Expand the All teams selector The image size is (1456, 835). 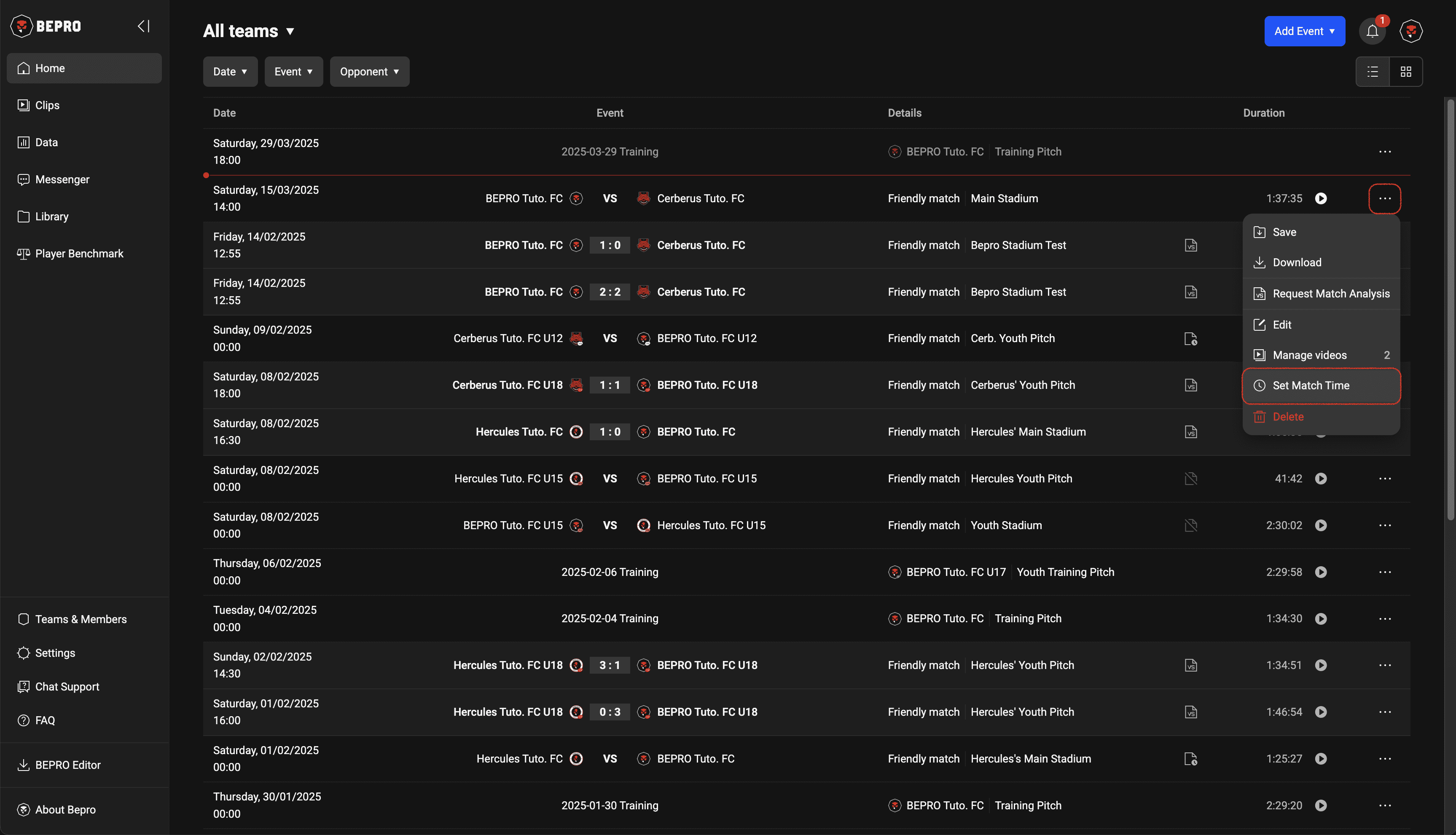click(249, 31)
